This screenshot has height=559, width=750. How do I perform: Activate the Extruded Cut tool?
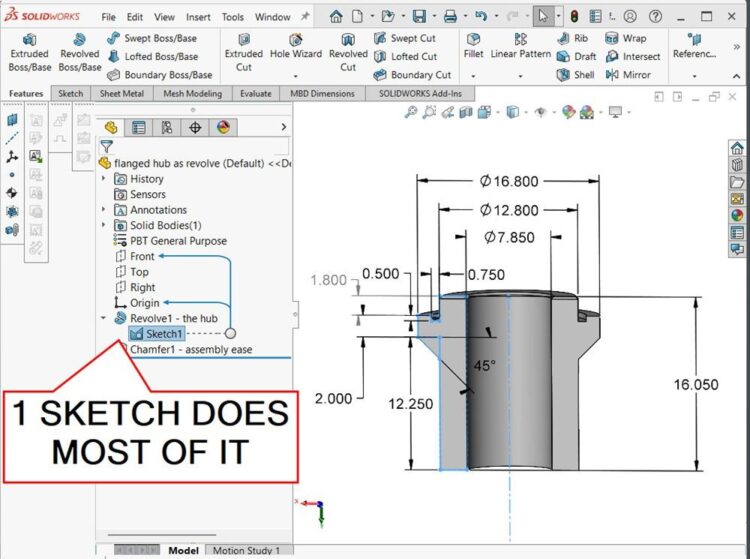pyautogui.click(x=243, y=53)
